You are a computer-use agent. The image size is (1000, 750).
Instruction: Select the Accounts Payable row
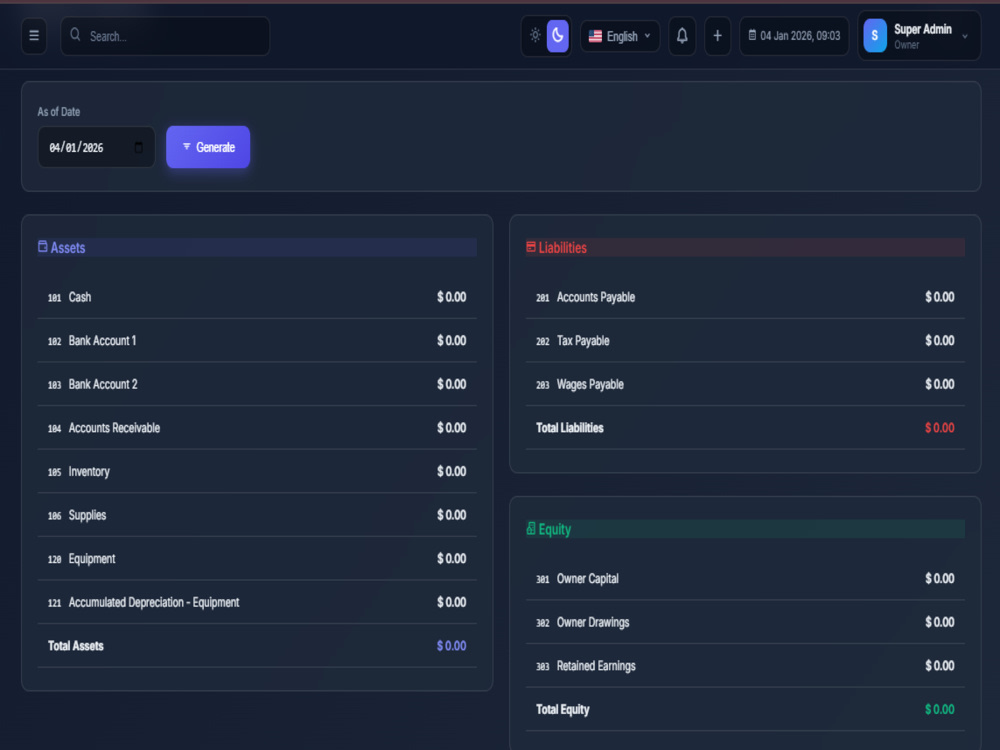(745, 297)
